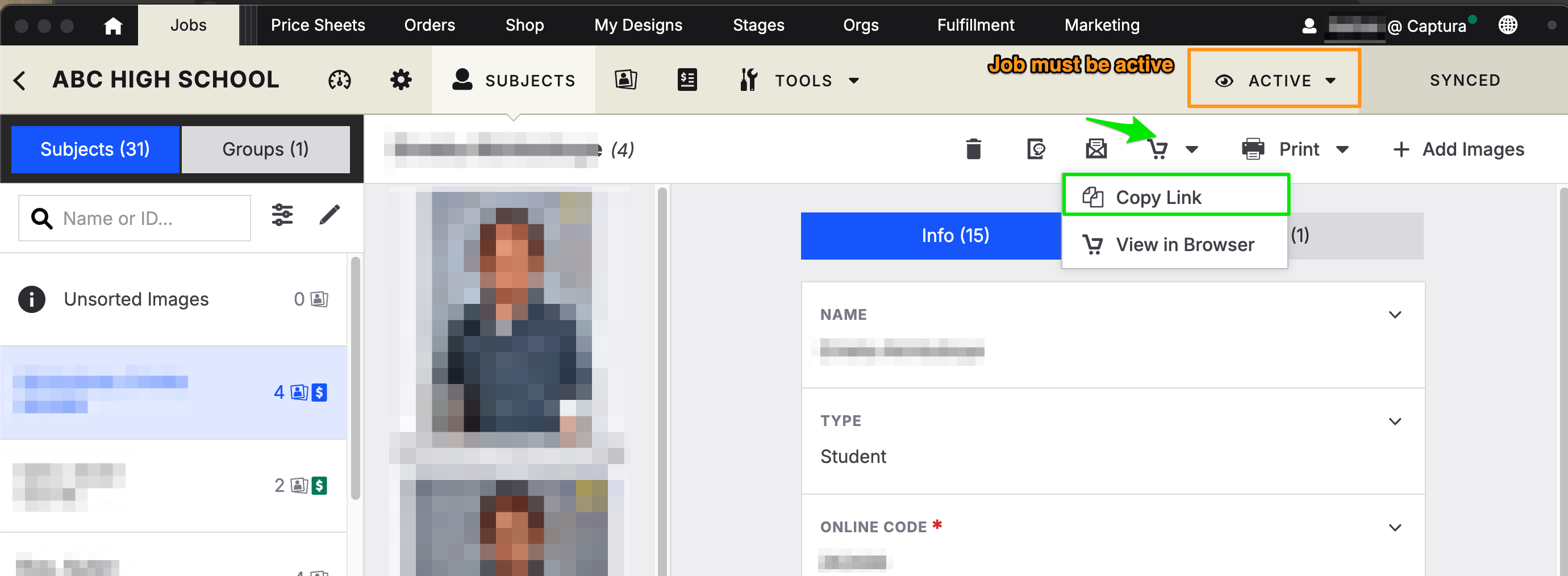Select the subject row with 4 images
The width and height of the screenshot is (1568, 576).
(x=173, y=393)
